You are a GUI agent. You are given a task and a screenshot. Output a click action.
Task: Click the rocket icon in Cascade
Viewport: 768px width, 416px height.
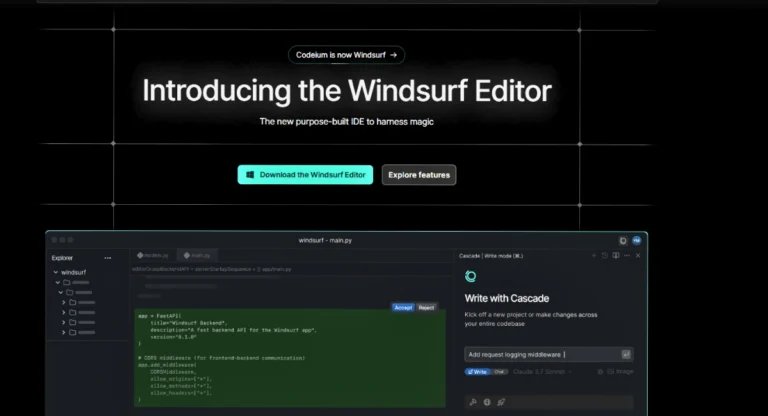click(501, 402)
